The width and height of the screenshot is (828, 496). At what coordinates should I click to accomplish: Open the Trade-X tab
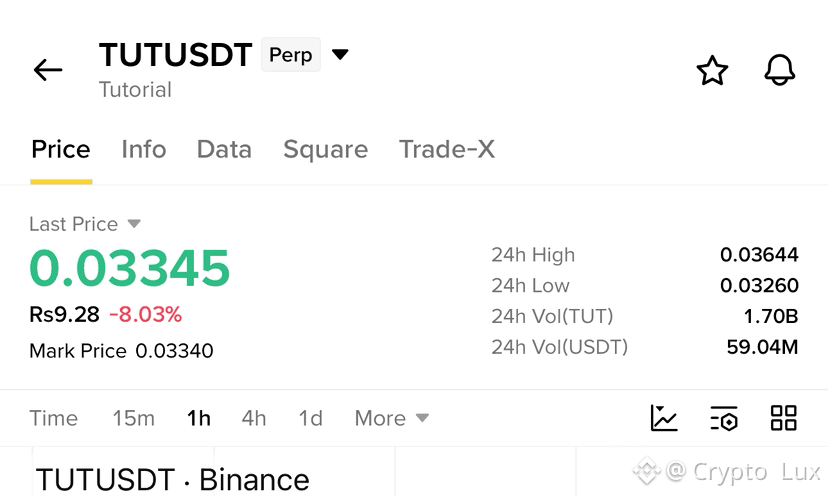pyautogui.click(x=447, y=149)
